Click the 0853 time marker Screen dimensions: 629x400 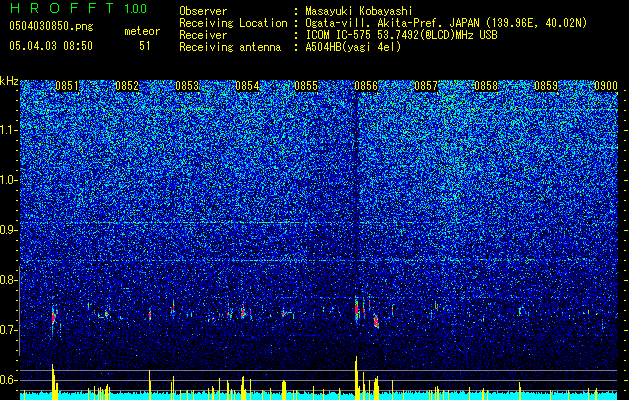[x=187, y=86]
